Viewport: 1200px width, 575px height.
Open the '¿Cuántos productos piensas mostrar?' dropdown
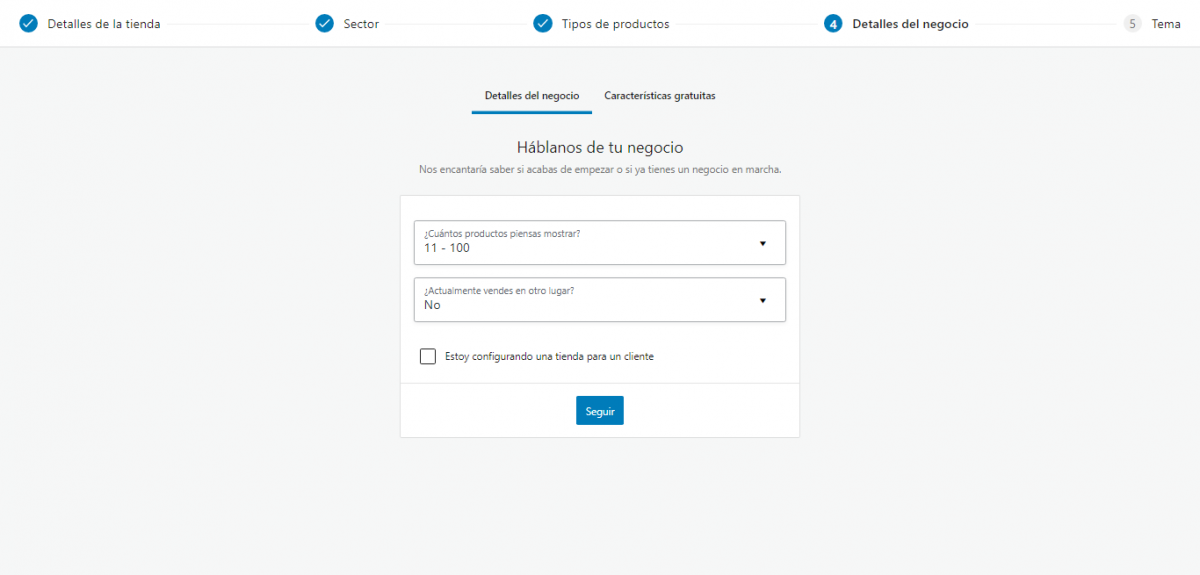[599, 242]
